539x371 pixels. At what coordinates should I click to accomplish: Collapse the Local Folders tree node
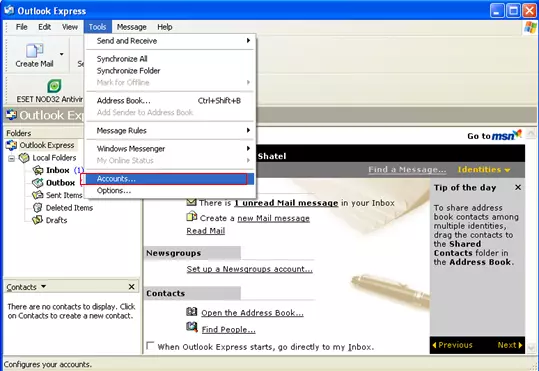click(x=12, y=158)
